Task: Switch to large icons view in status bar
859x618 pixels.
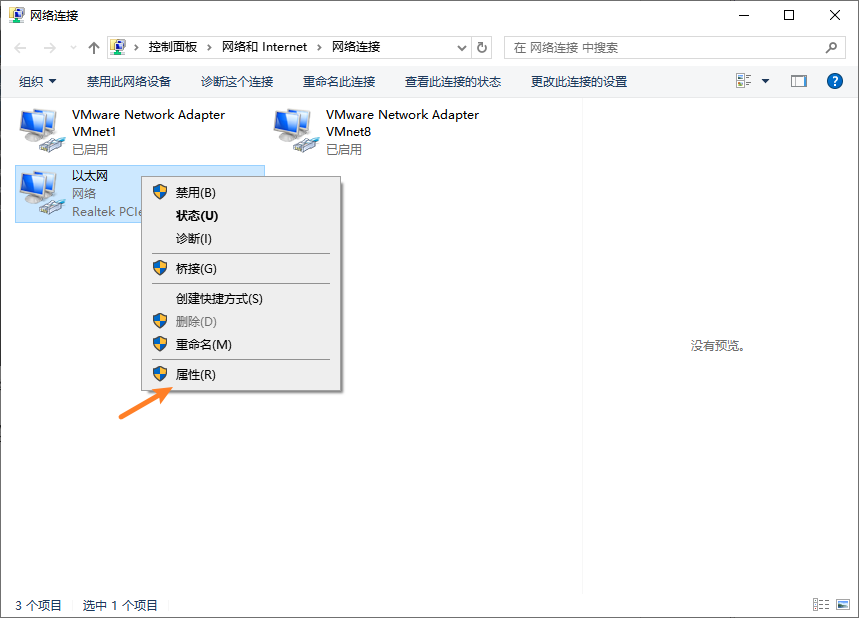Action: point(842,605)
